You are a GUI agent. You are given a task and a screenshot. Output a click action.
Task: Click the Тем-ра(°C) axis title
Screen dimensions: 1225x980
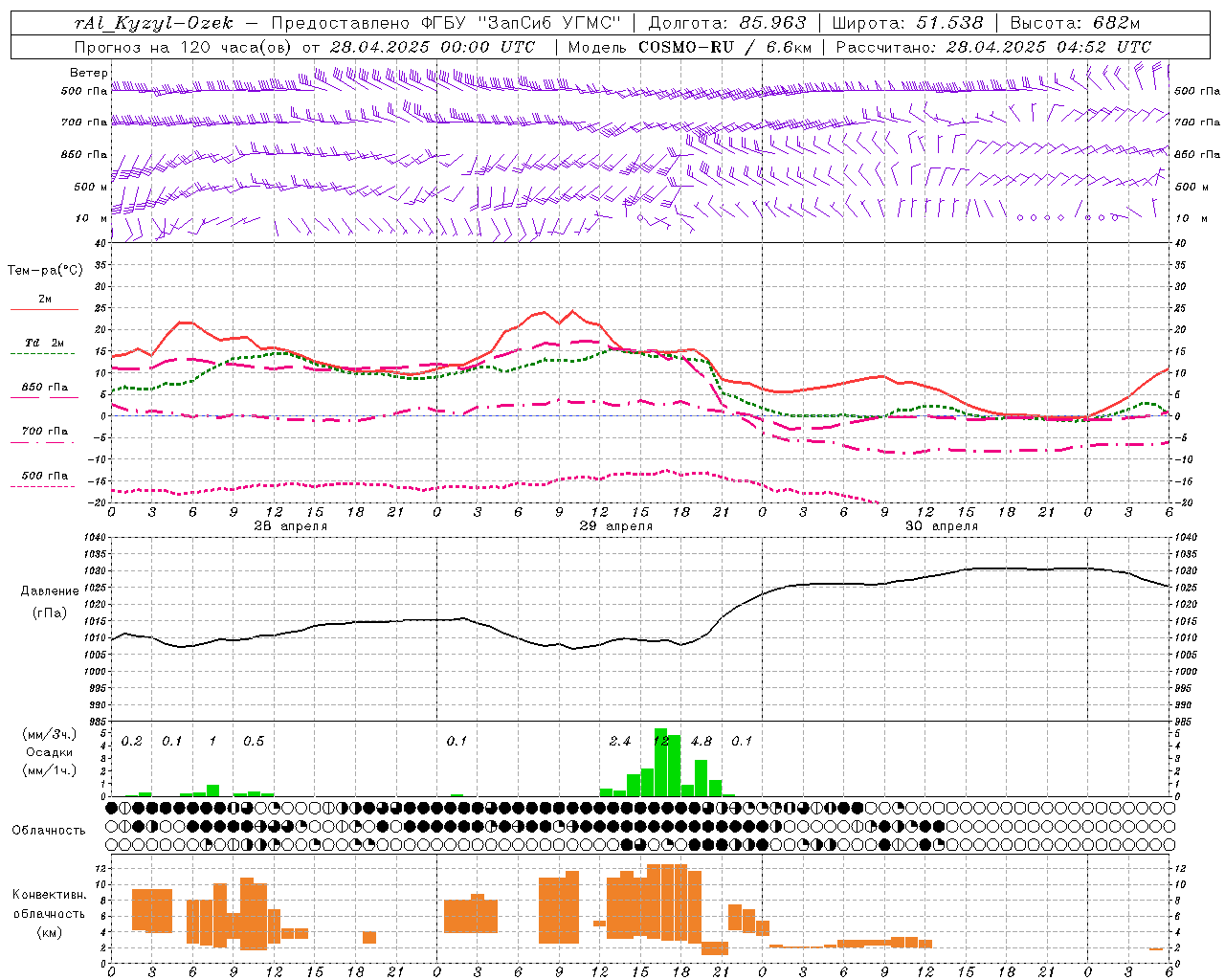[45, 271]
